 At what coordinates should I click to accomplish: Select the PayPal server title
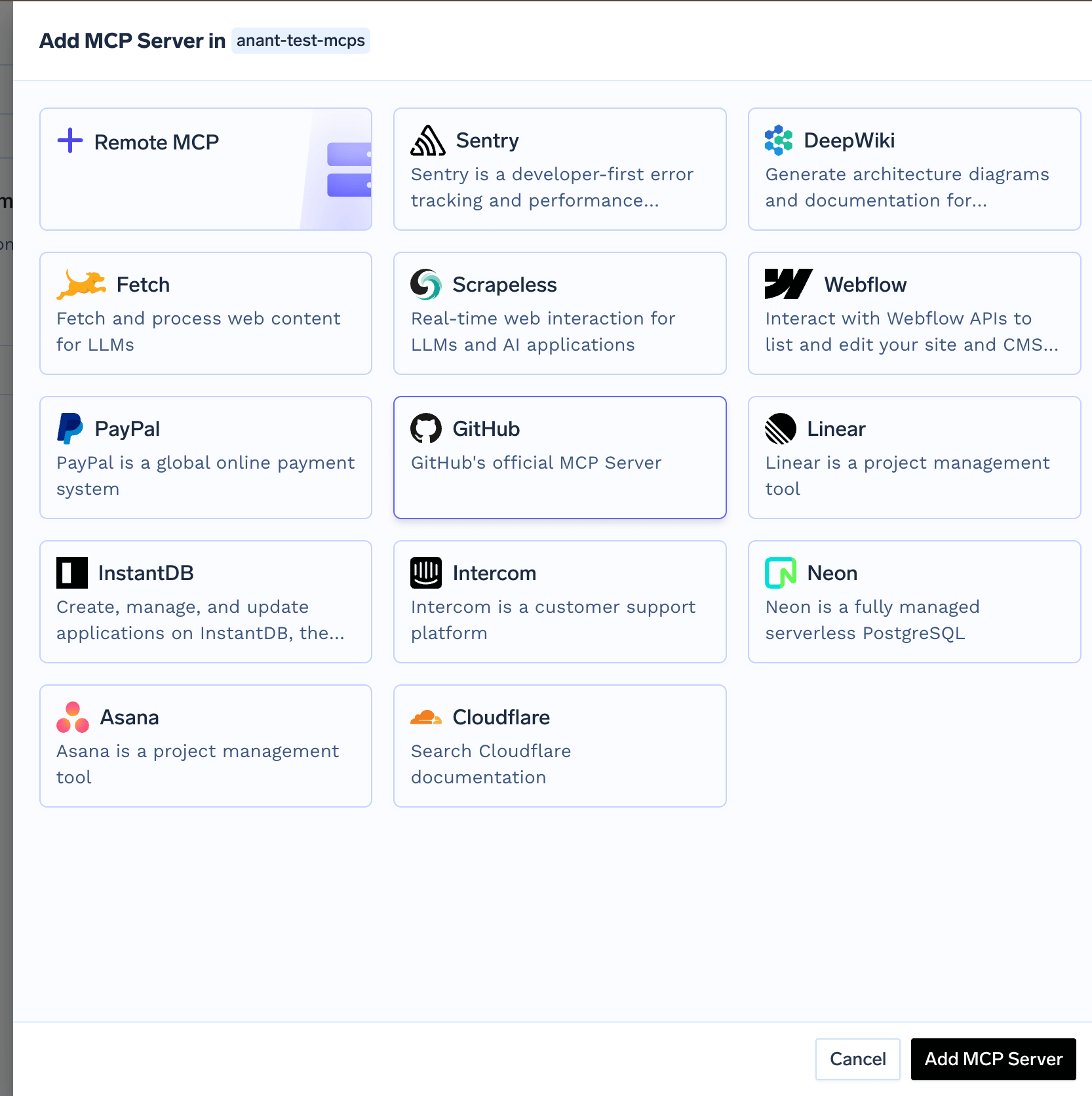click(x=127, y=429)
